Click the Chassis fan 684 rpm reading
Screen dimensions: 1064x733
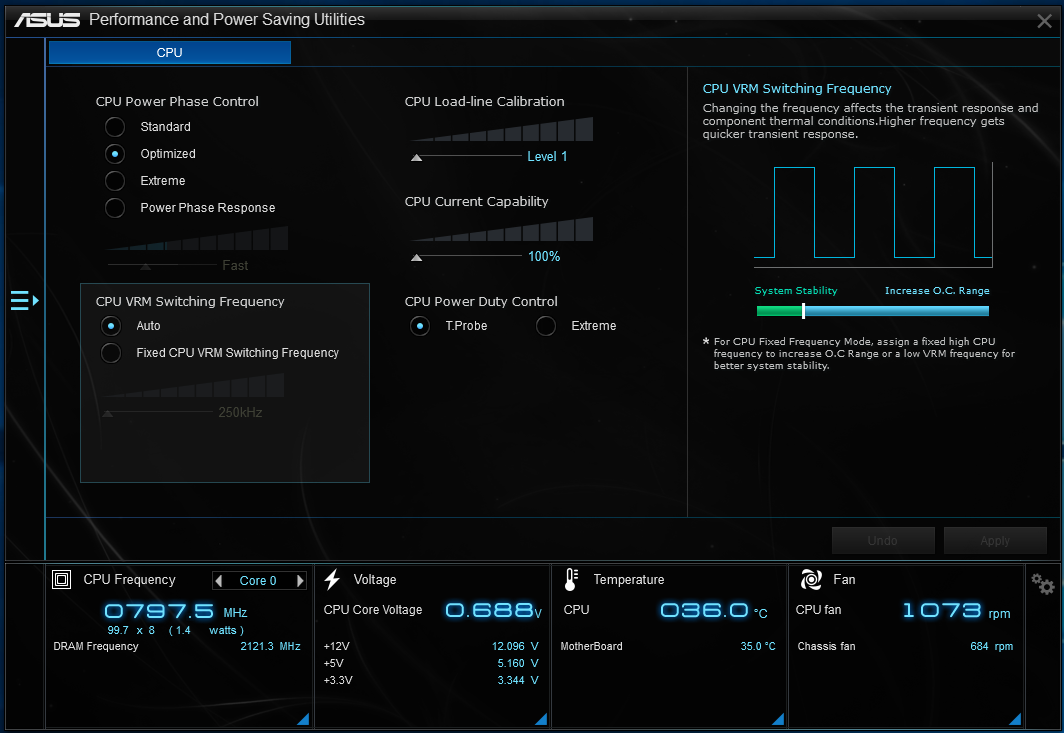(991, 646)
